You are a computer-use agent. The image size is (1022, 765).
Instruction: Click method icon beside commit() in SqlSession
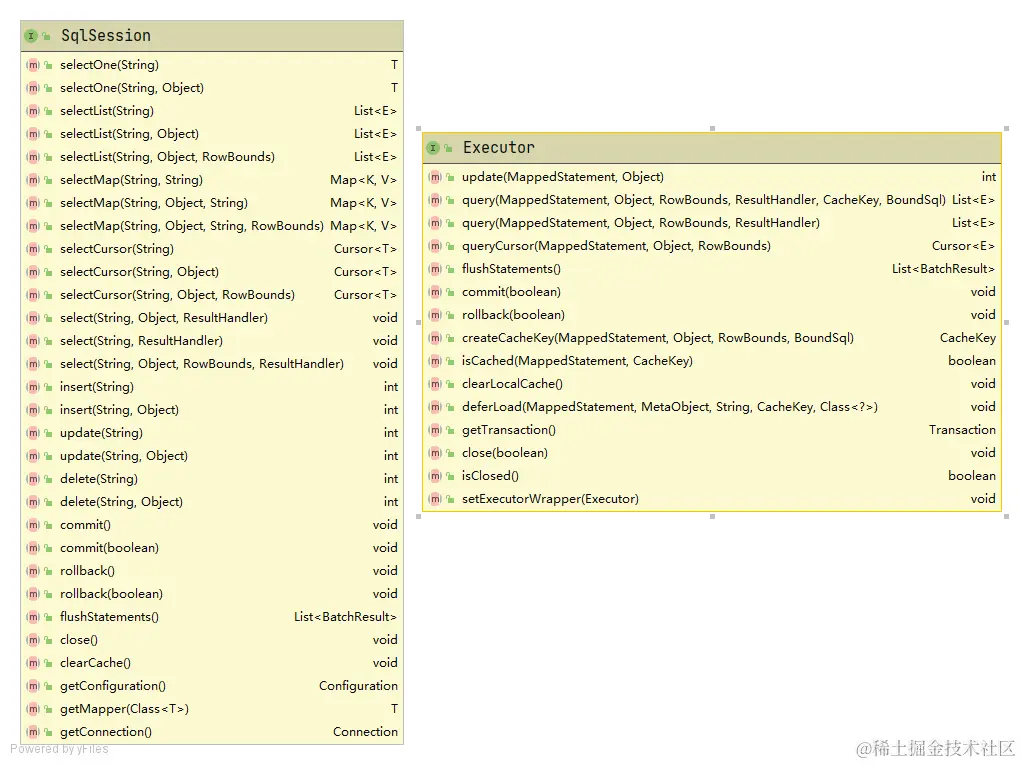pyautogui.click(x=33, y=525)
